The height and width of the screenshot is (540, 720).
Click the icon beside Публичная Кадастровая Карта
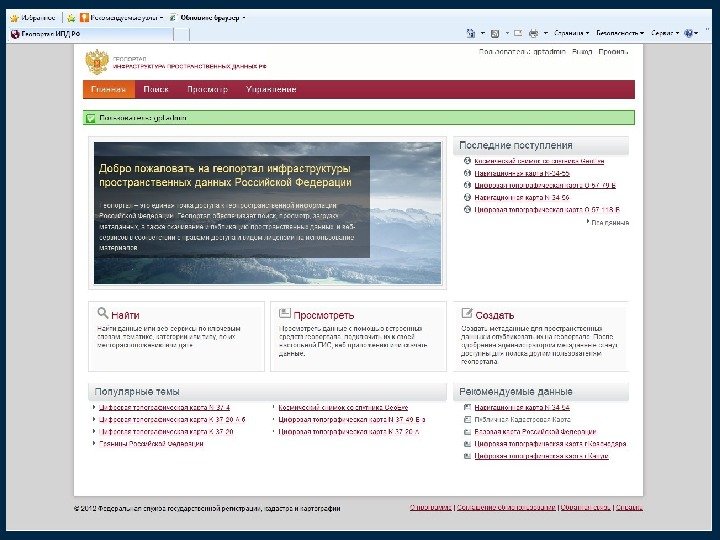[467, 419]
